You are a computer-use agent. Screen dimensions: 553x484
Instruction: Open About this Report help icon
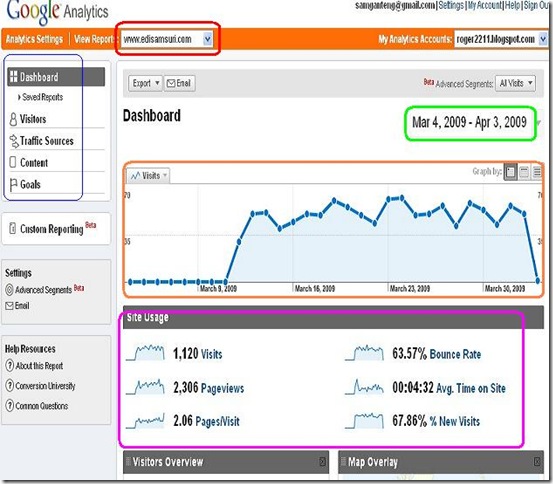coord(10,365)
